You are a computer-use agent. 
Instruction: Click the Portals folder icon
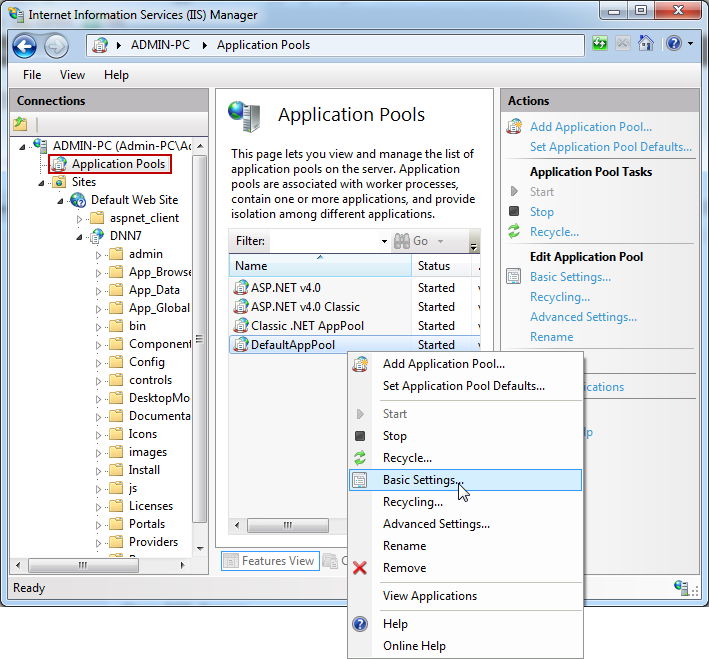(x=116, y=524)
